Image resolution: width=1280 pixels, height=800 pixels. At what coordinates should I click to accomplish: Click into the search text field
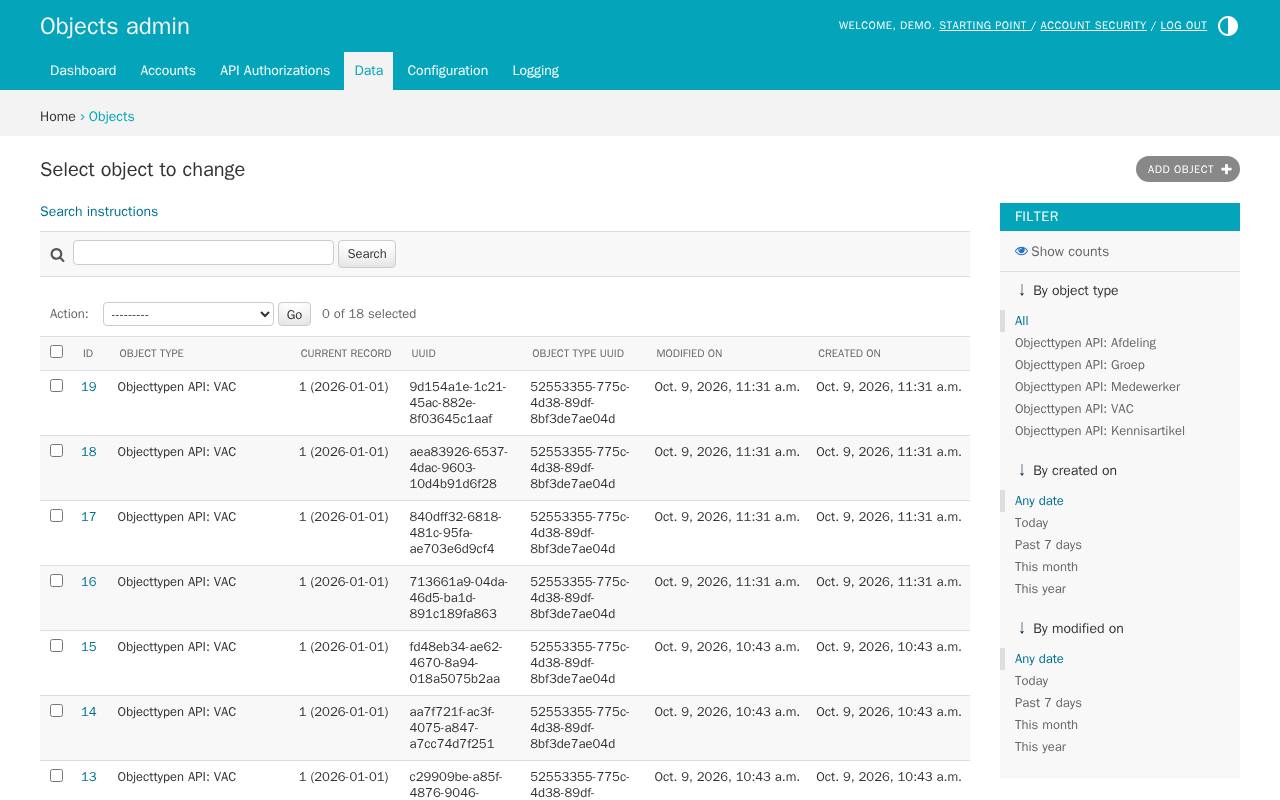[x=203, y=252]
